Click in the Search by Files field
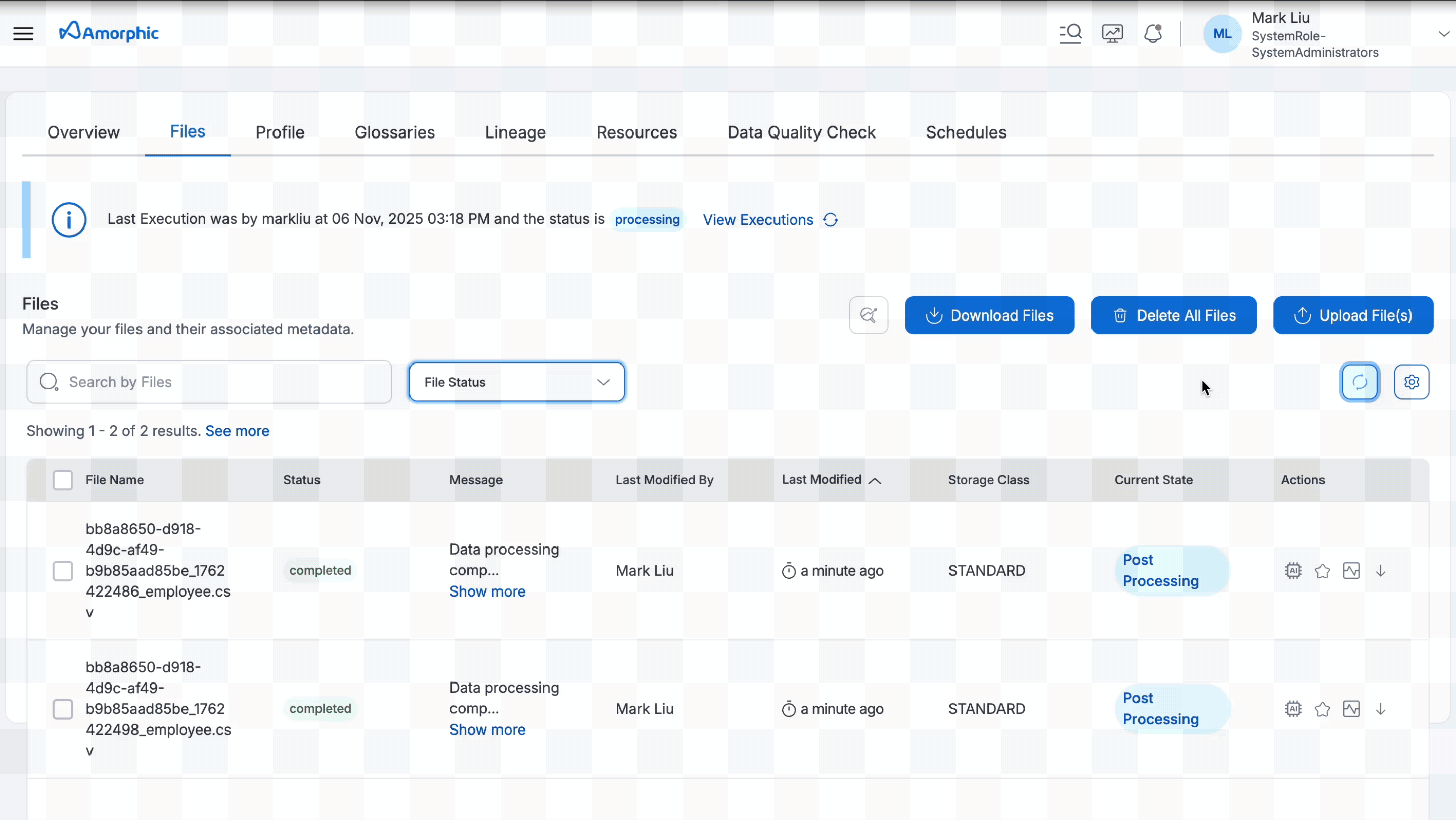The height and width of the screenshot is (820, 1456). (x=209, y=382)
